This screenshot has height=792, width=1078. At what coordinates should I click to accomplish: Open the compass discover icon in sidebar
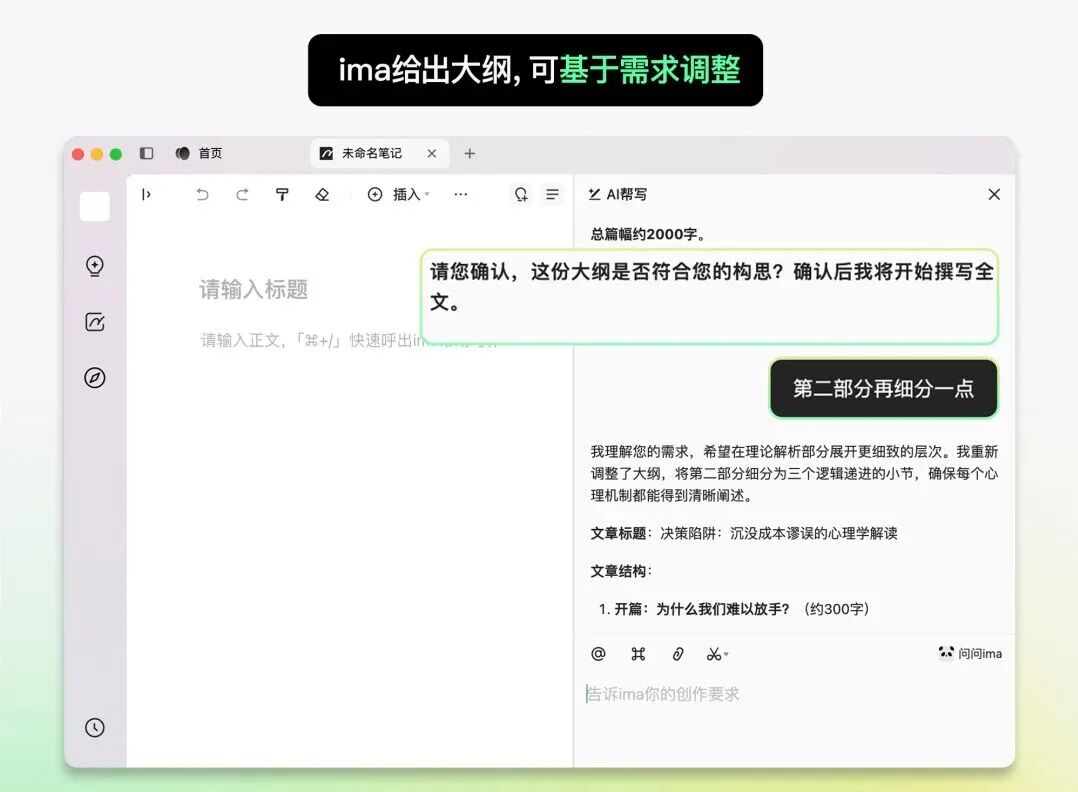click(x=95, y=378)
